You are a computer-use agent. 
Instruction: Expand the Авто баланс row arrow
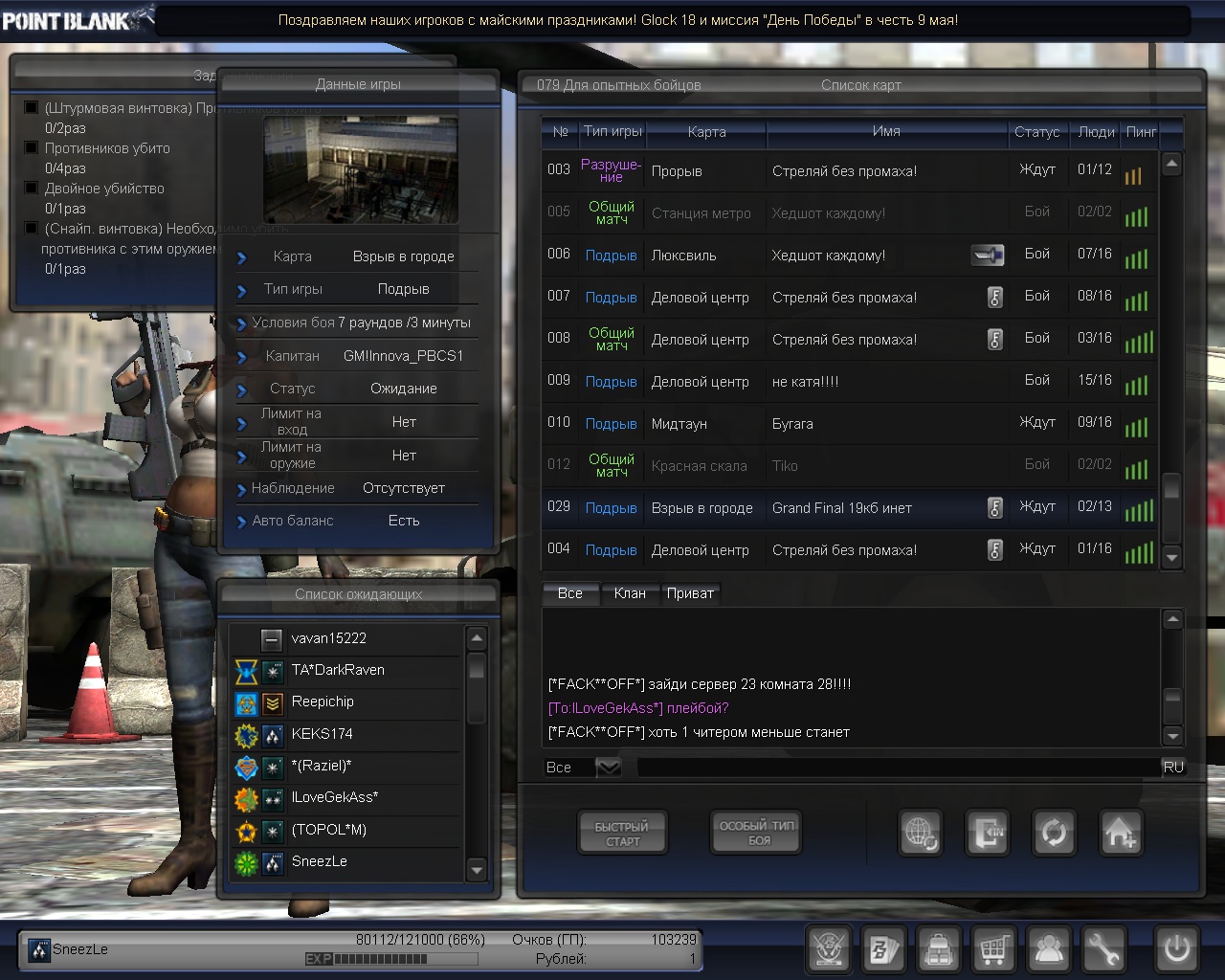pos(242,522)
